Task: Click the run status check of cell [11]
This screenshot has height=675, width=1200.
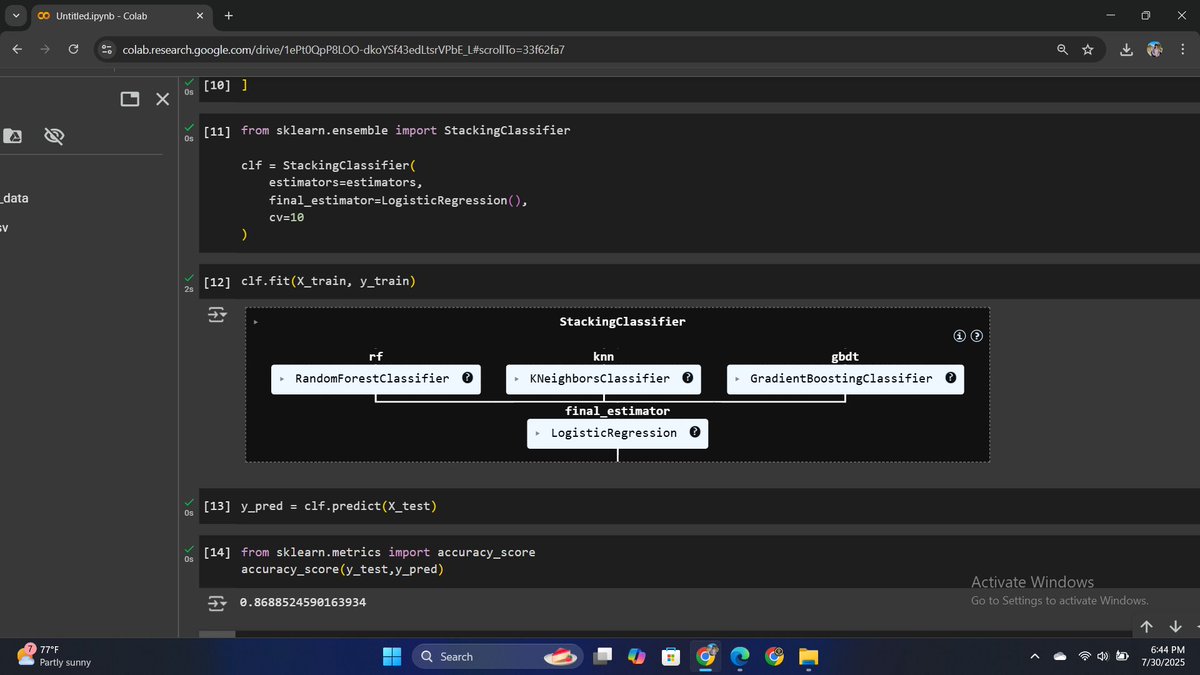Action: click(x=189, y=127)
